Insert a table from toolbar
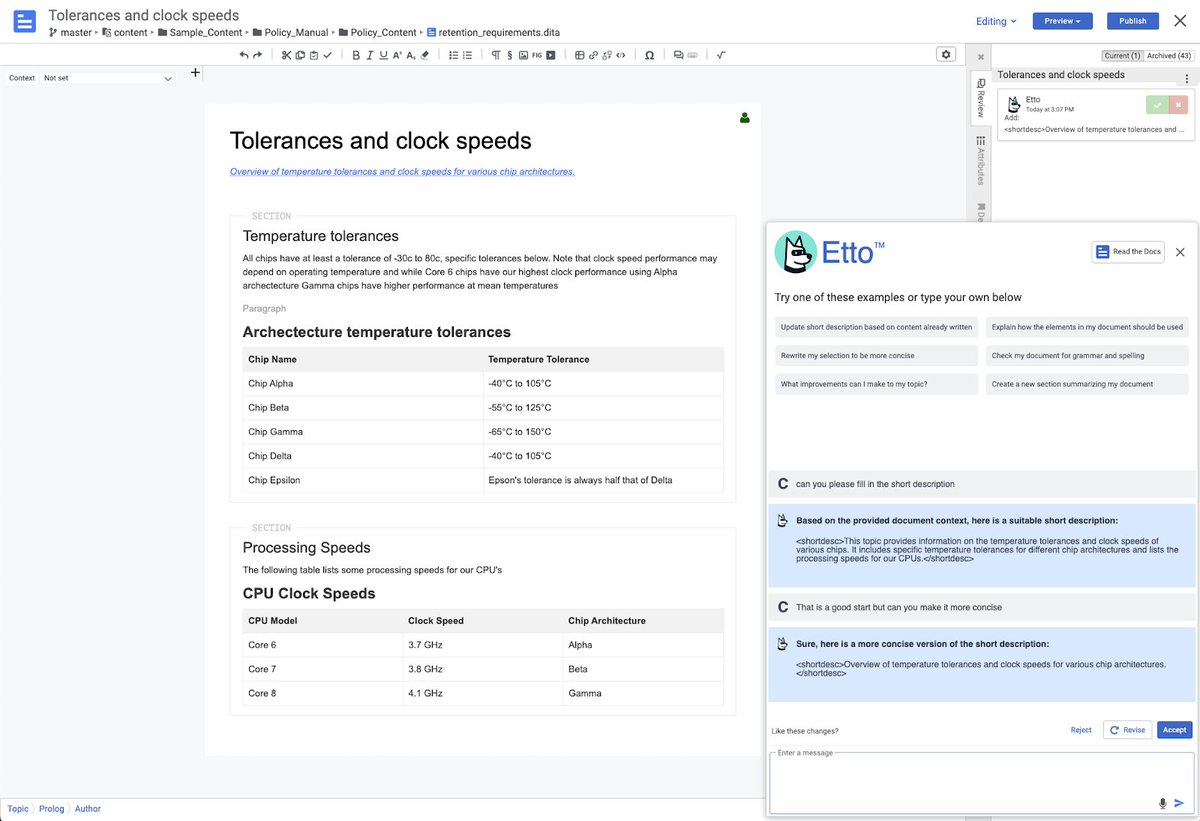This screenshot has height=821, width=1200. [x=579, y=55]
